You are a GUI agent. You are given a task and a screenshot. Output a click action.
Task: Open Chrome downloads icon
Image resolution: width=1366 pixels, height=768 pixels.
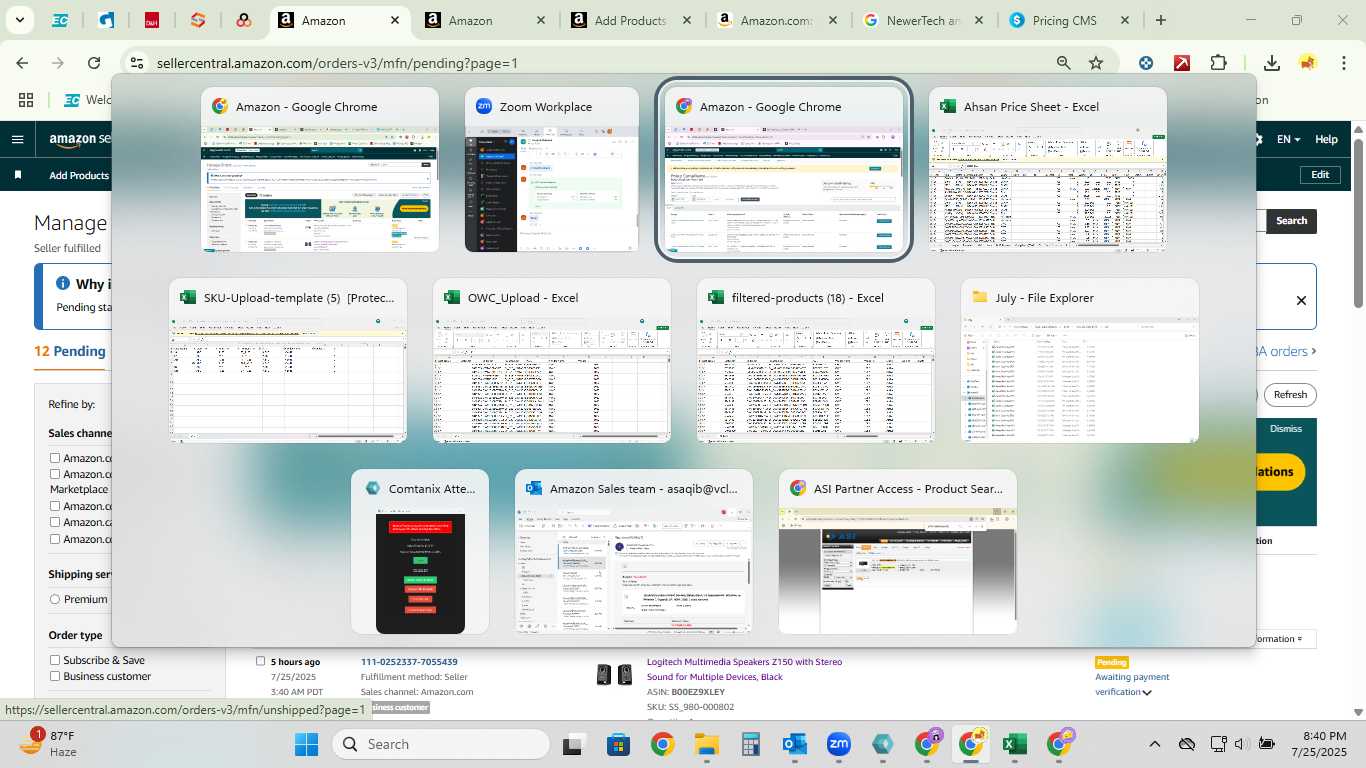pyautogui.click(x=1272, y=63)
